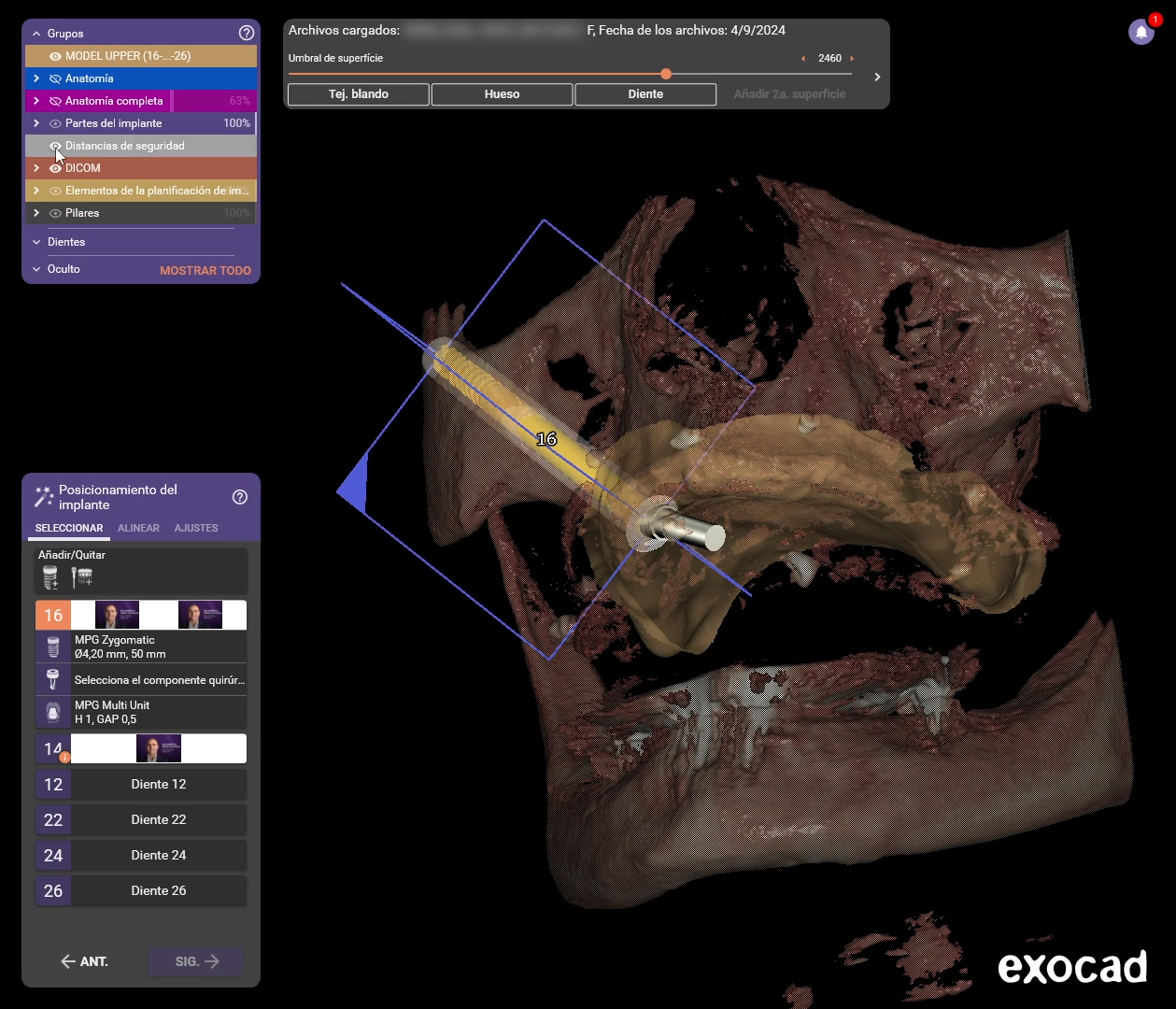The image size is (1176, 1009).
Task: Open the notifications bell
Action: click(1141, 33)
